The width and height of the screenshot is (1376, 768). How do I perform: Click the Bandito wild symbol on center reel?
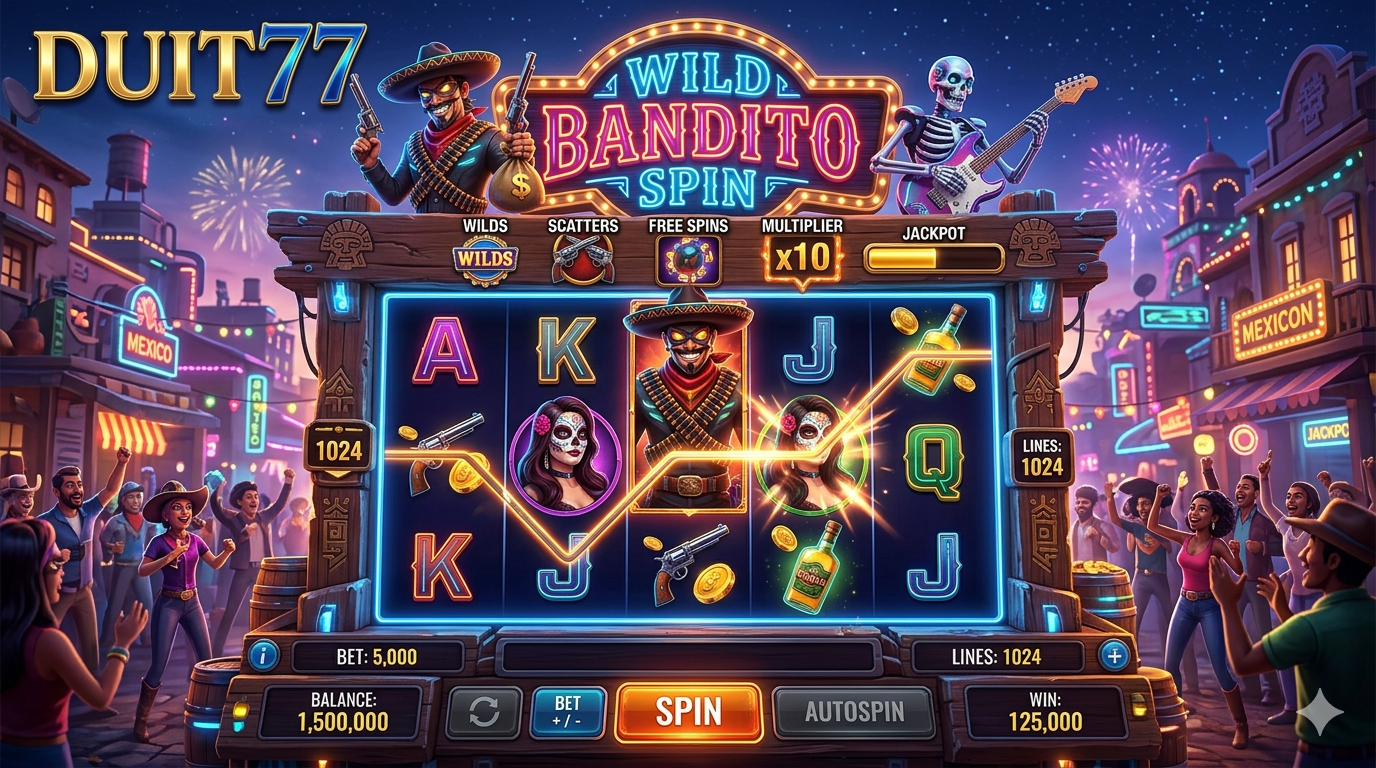(x=688, y=403)
